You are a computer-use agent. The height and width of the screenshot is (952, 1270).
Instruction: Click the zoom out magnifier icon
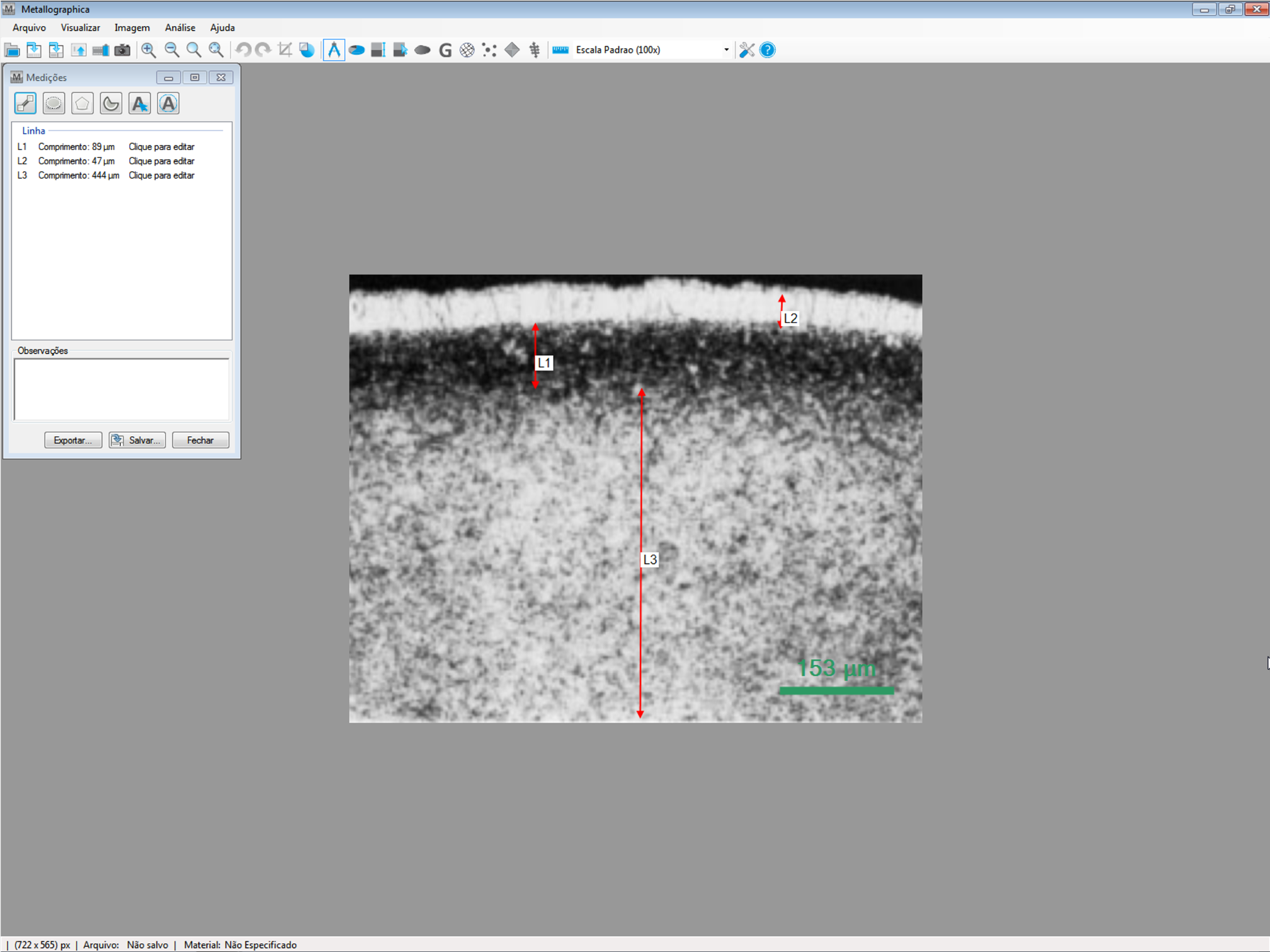(172, 50)
